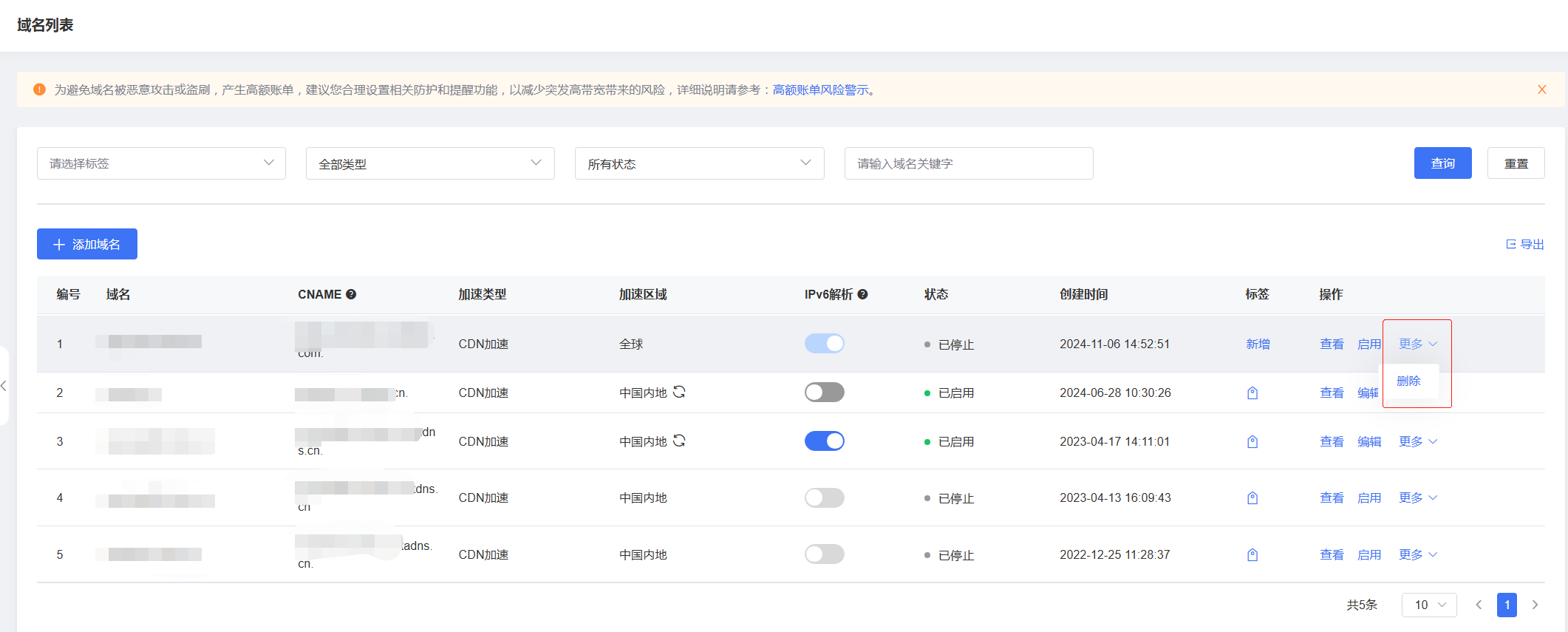Click the CNAME help question icon
Screen dimensions: 1568x632
[351, 294]
